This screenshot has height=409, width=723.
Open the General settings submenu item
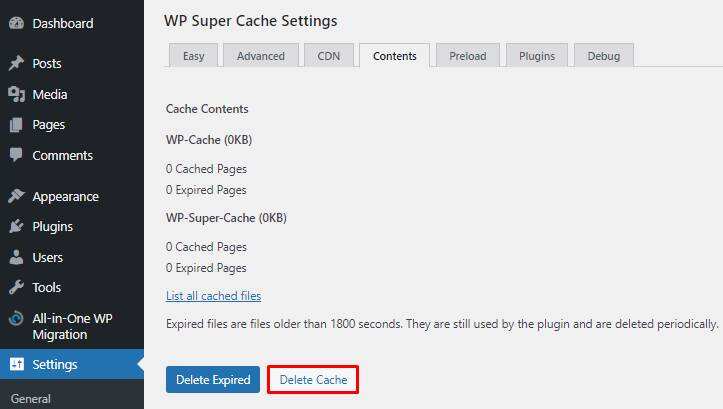click(x=30, y=399)
